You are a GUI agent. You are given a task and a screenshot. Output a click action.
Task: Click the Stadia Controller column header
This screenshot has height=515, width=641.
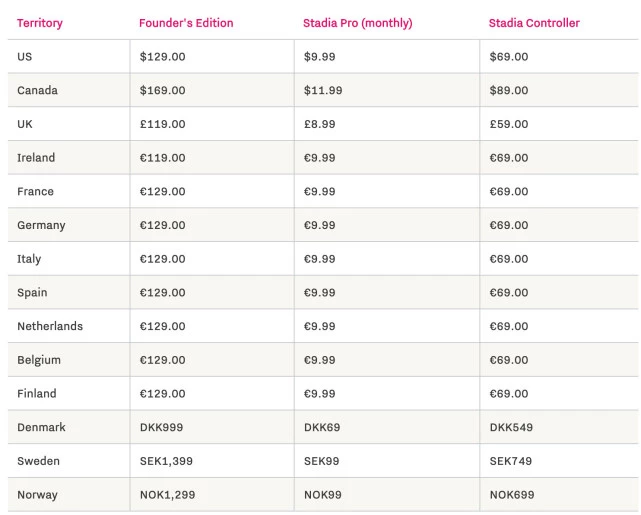[534, 23]
